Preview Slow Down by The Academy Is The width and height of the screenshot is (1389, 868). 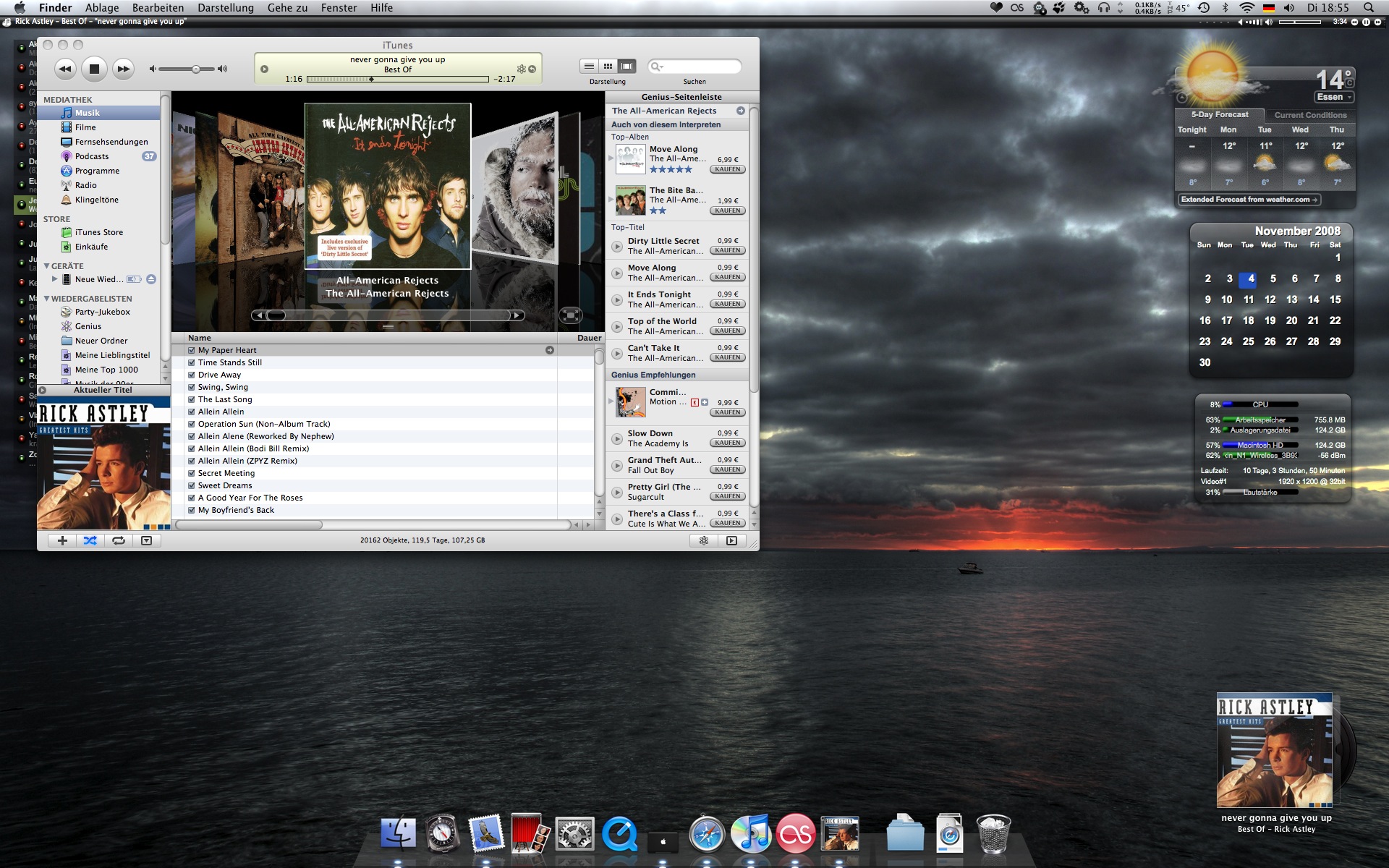coord(617,439)
